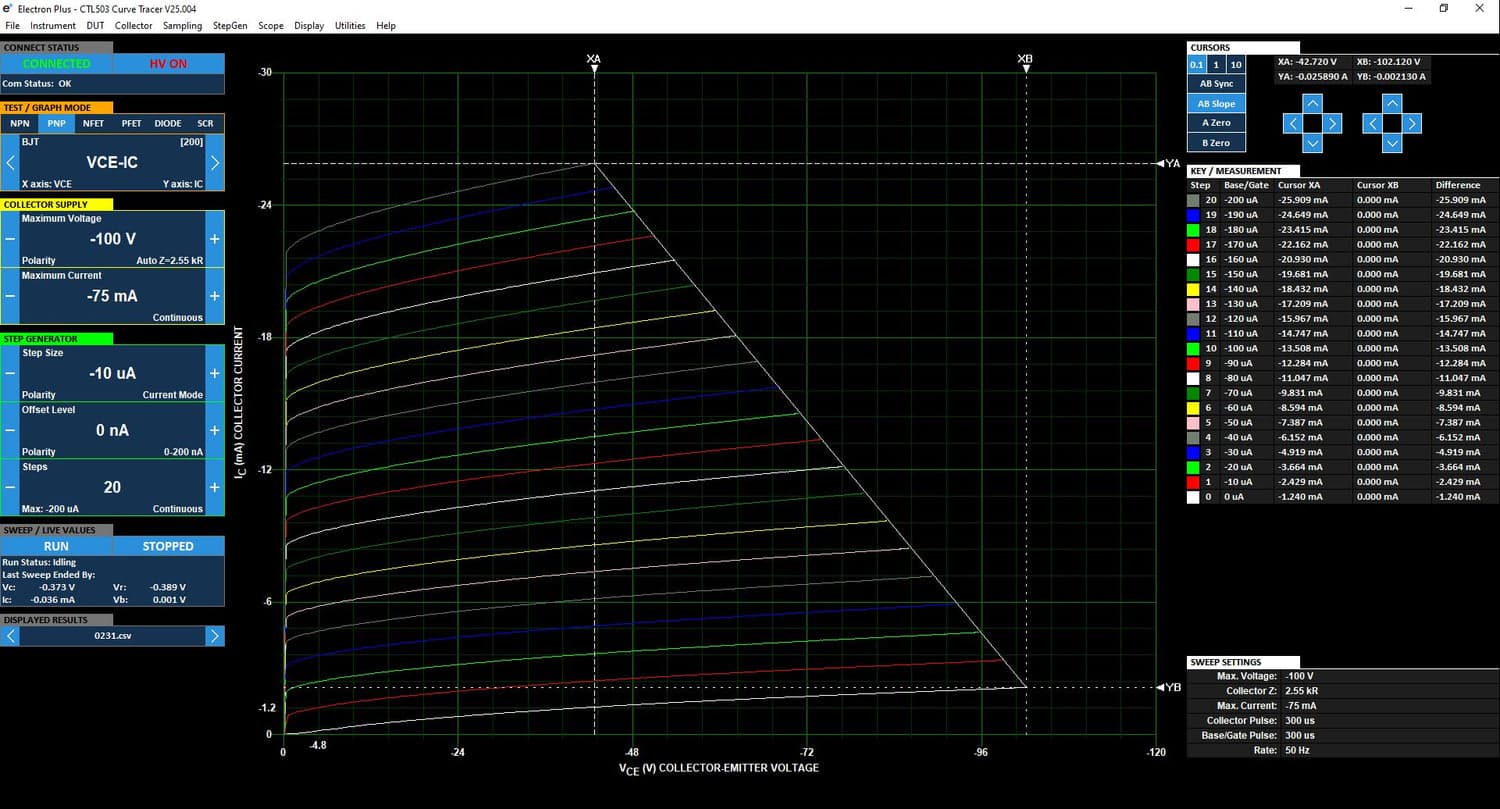
Task: Move cursor A down with arrow
Action: coord(1313,143)
